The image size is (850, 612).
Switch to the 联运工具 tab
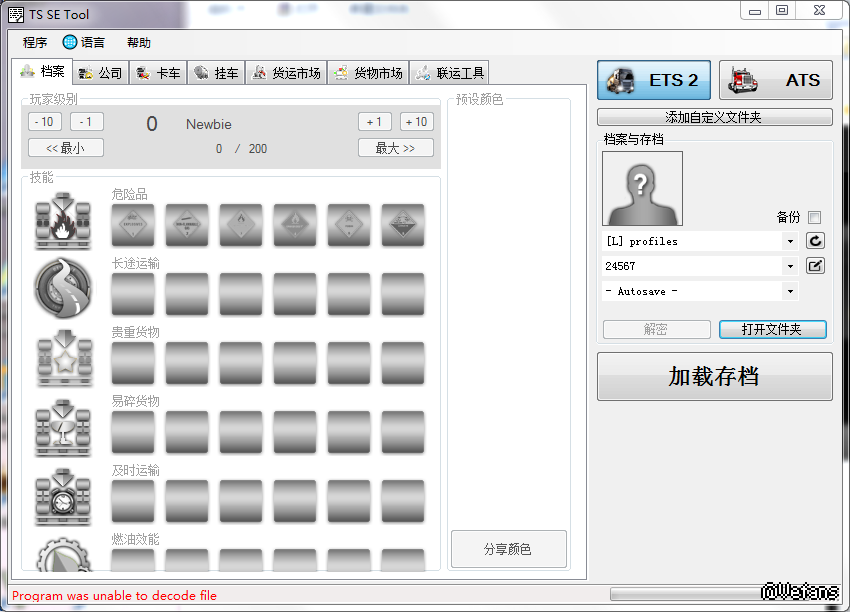pyautogui.click(x=449, y=73)
